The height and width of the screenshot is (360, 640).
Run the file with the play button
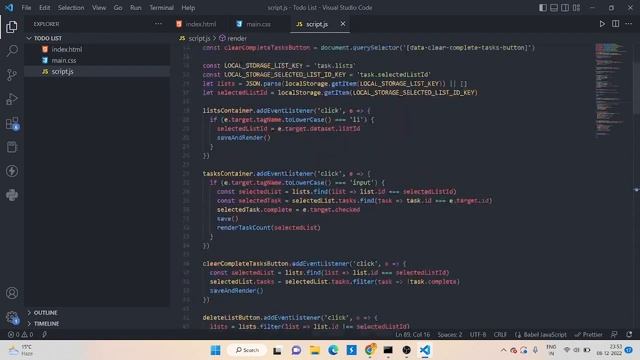(602, 24)
